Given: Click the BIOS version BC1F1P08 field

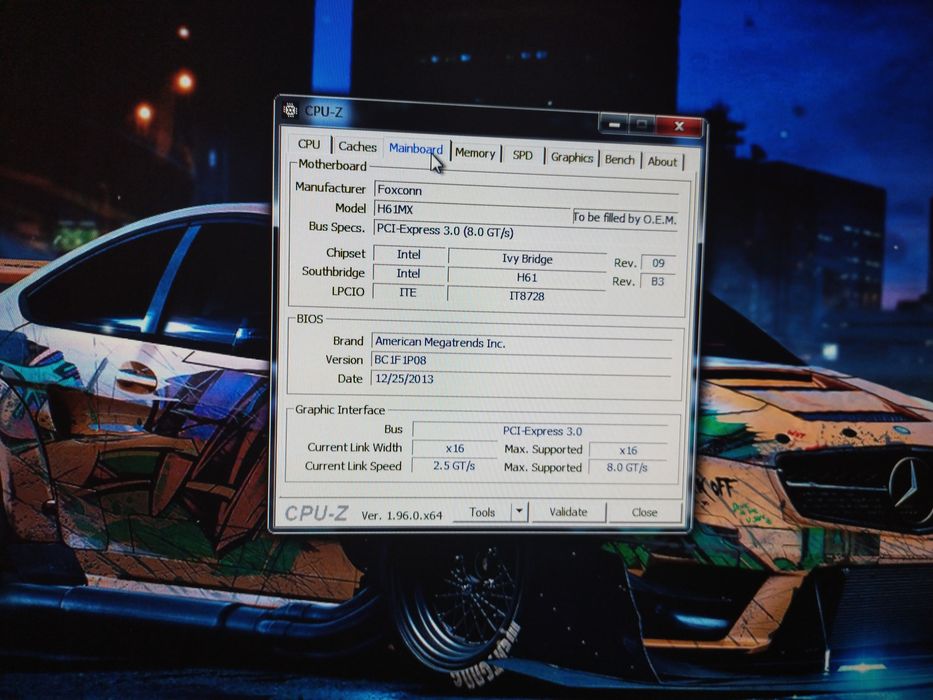Looking at the screenshot, I should click(521, 361).
